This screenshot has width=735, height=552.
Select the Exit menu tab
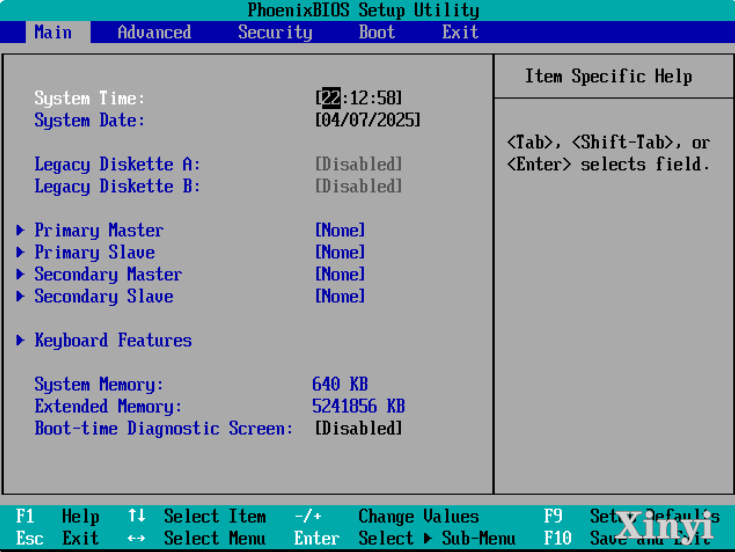[x=460, y=32]
